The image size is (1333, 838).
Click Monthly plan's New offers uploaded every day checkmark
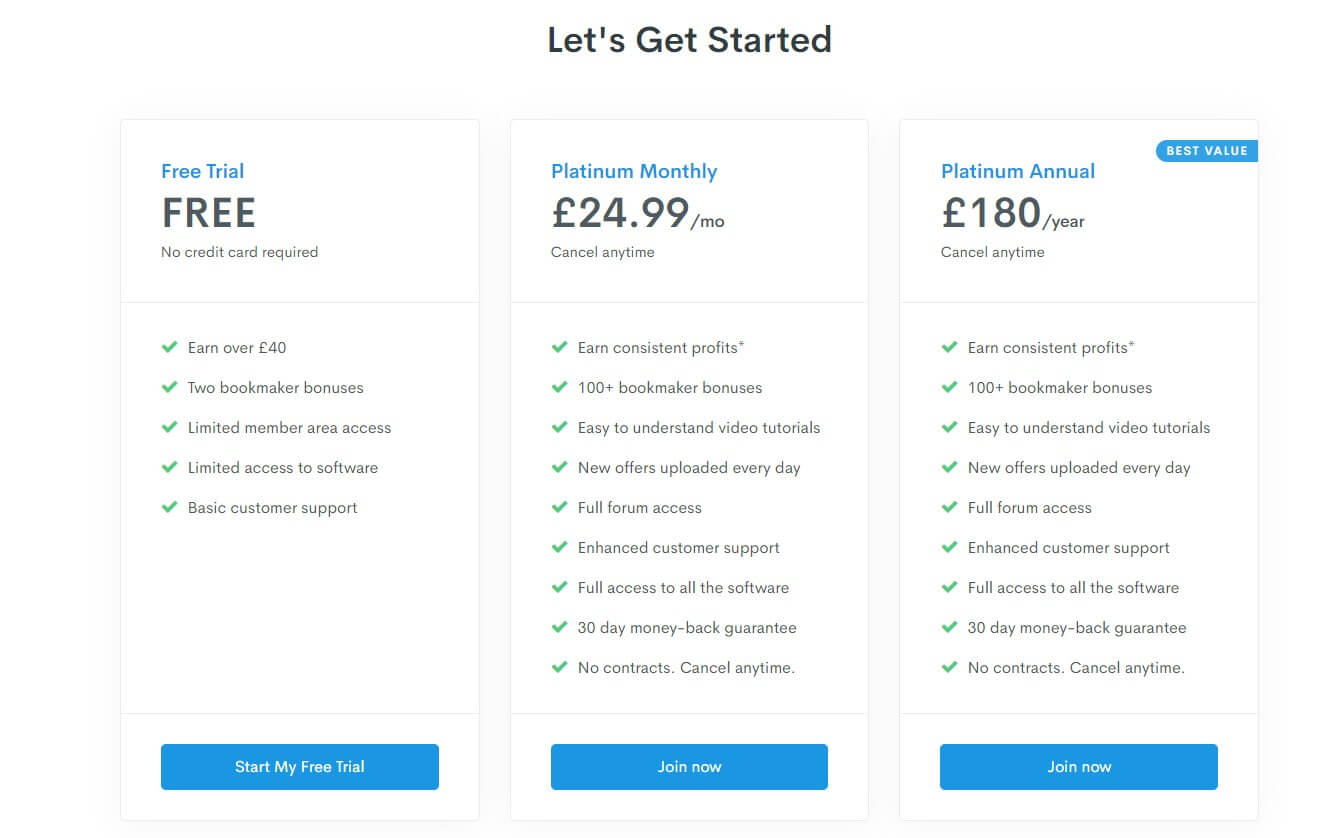[x=559, y=467]
